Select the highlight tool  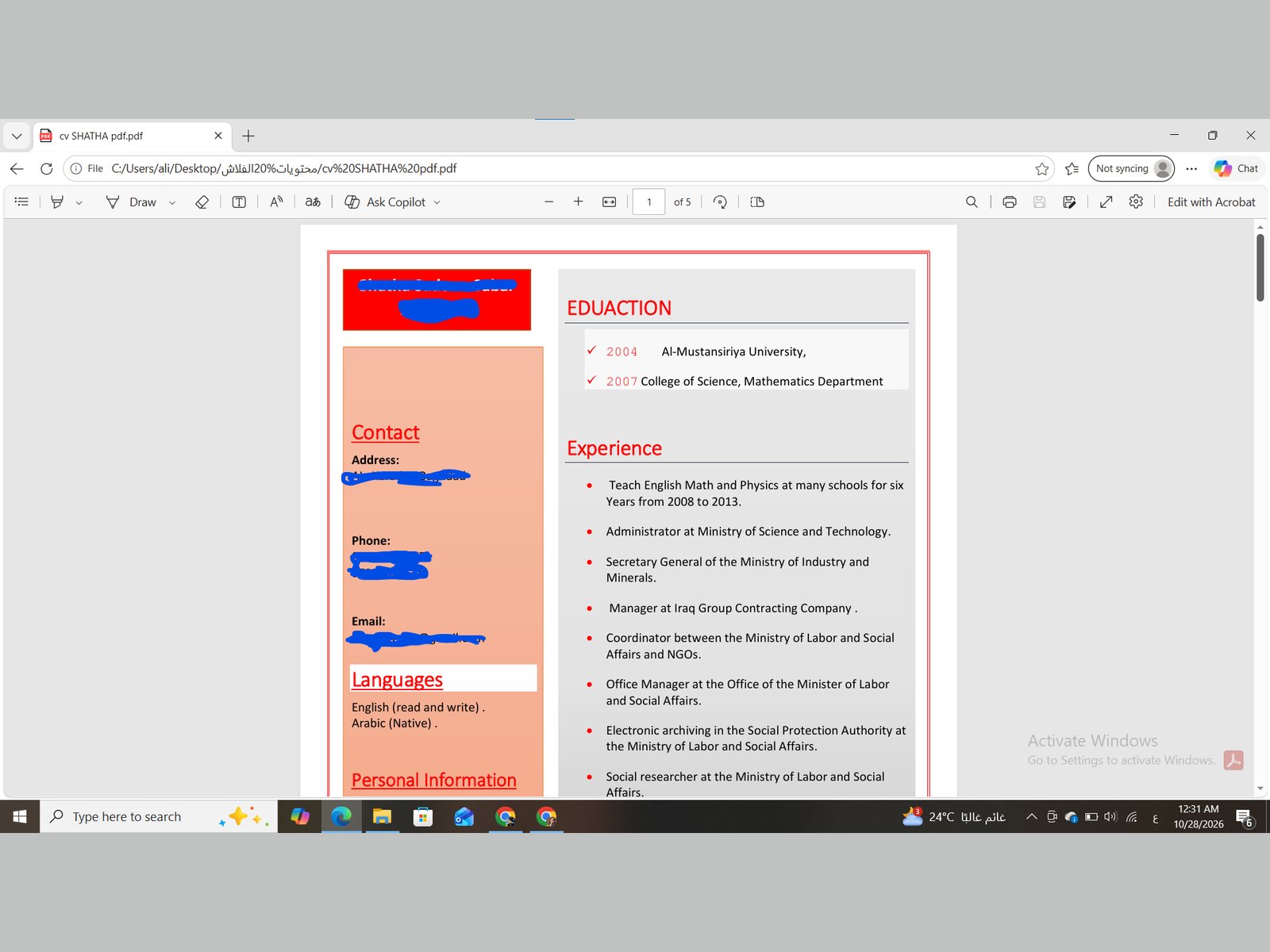57,202
